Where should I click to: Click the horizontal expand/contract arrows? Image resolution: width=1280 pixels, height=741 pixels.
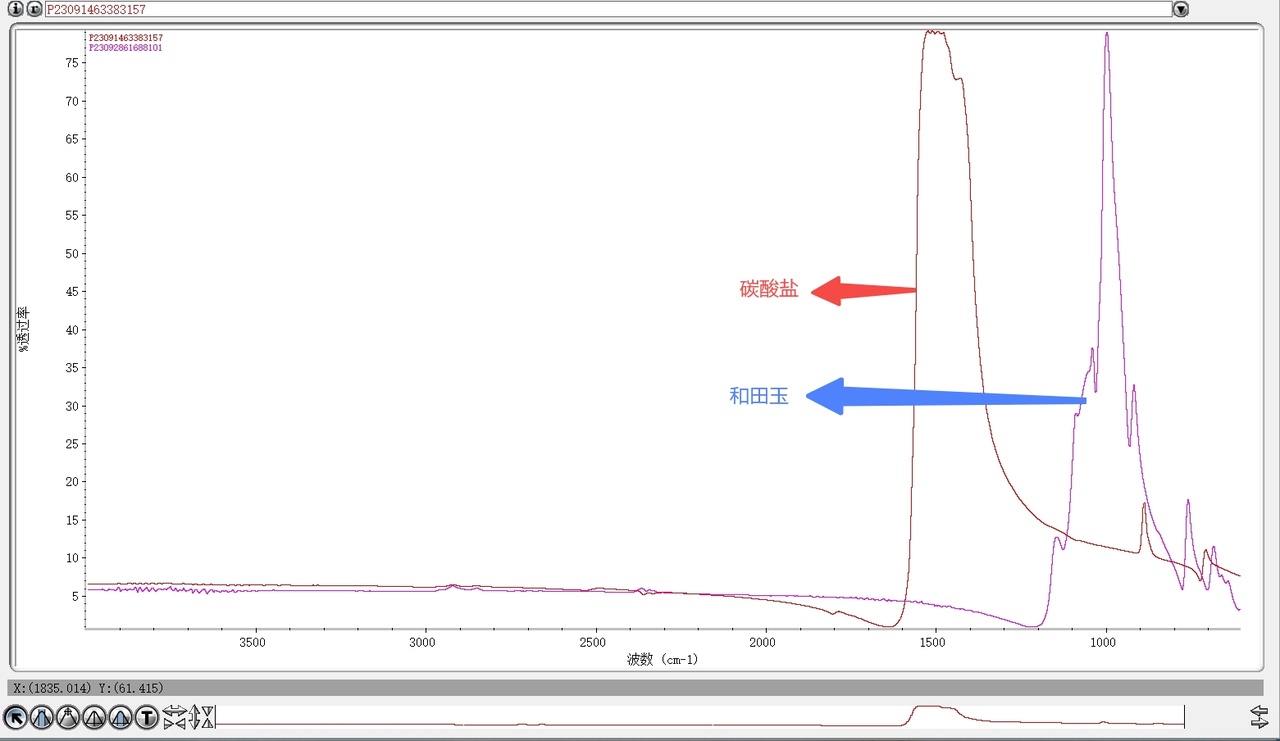tap(175, 716)
